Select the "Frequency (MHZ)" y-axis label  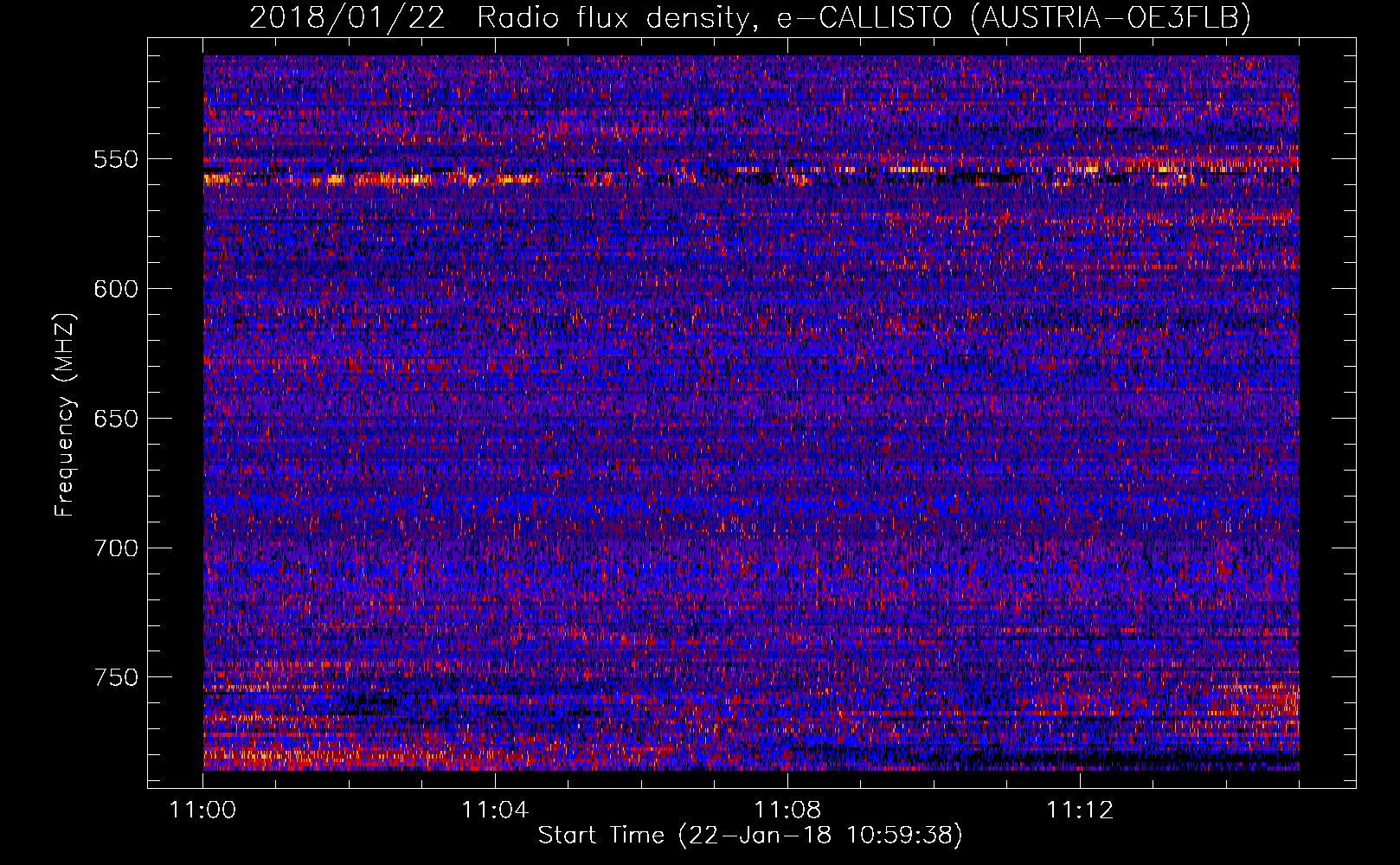pos(65,414)
